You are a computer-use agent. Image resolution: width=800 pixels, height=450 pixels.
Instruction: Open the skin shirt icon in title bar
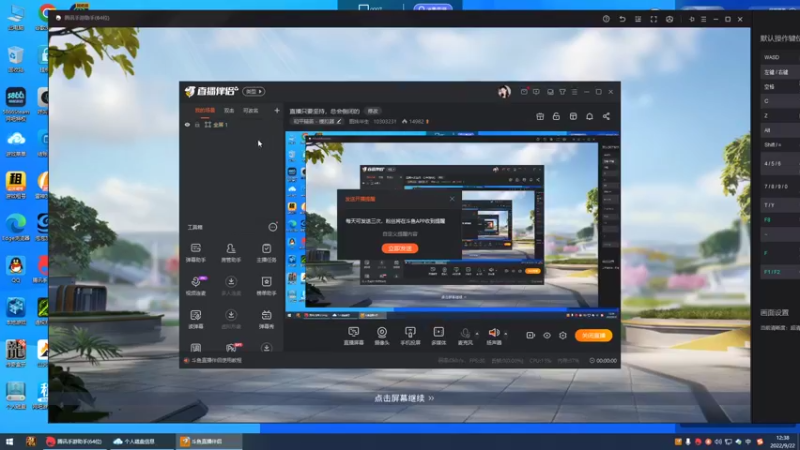tap(562, 92)
